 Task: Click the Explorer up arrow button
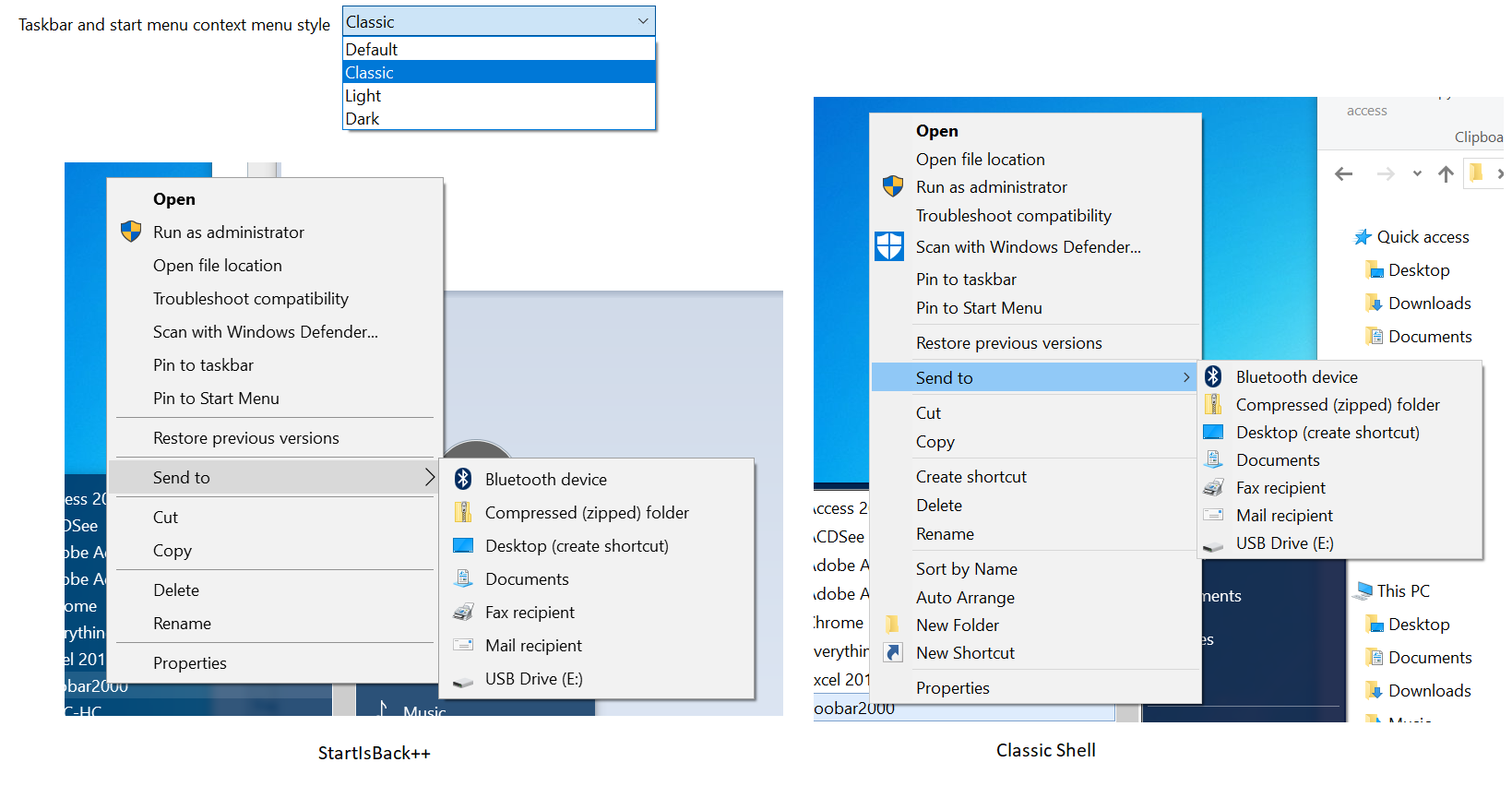(x=1446, y=173)
